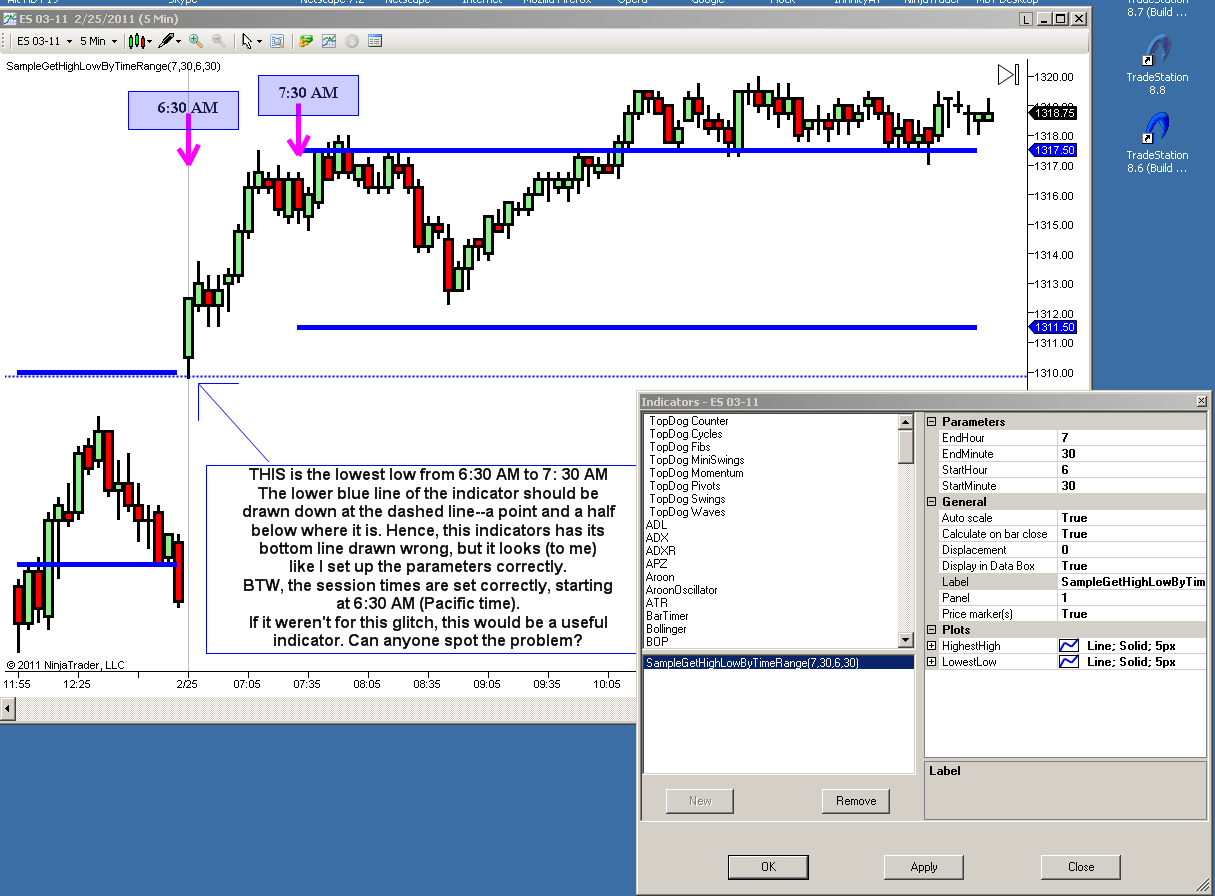Click the OK button
Screen dimensions: 1215x896
point(768,867)
